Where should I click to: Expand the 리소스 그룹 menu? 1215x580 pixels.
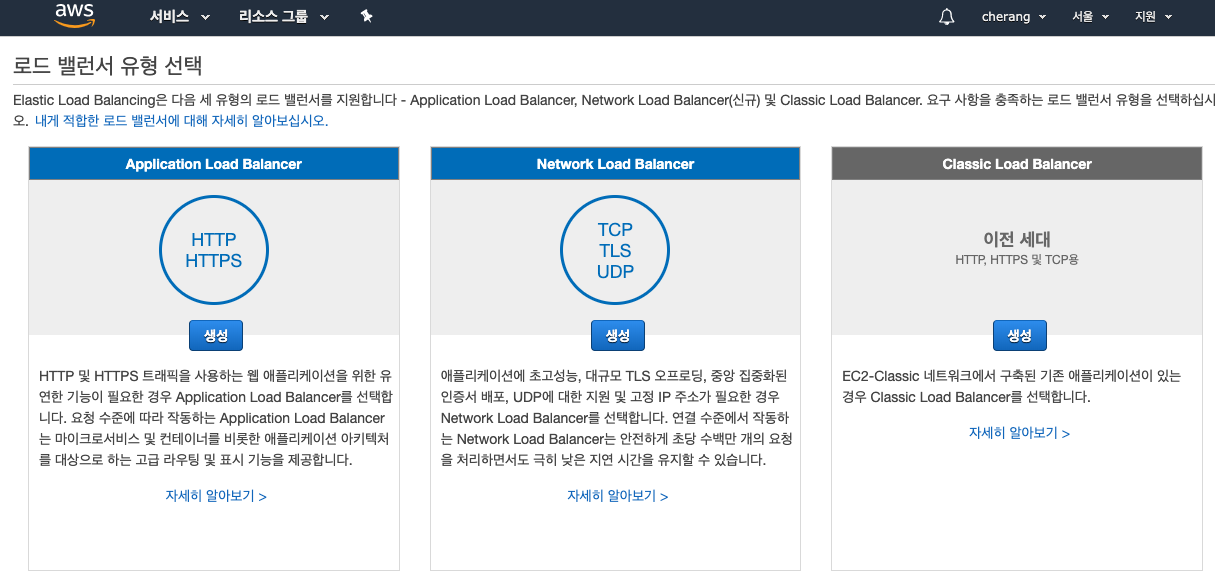click(x=286, y=17)
